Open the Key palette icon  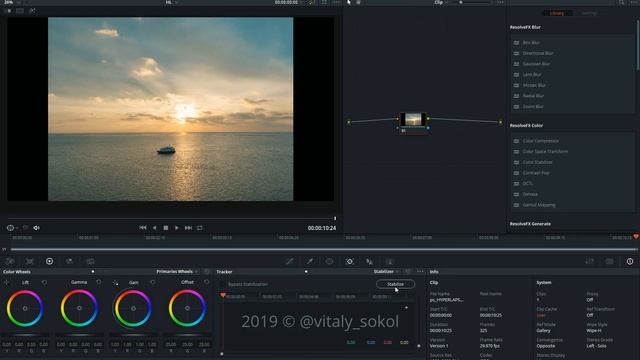390,261
